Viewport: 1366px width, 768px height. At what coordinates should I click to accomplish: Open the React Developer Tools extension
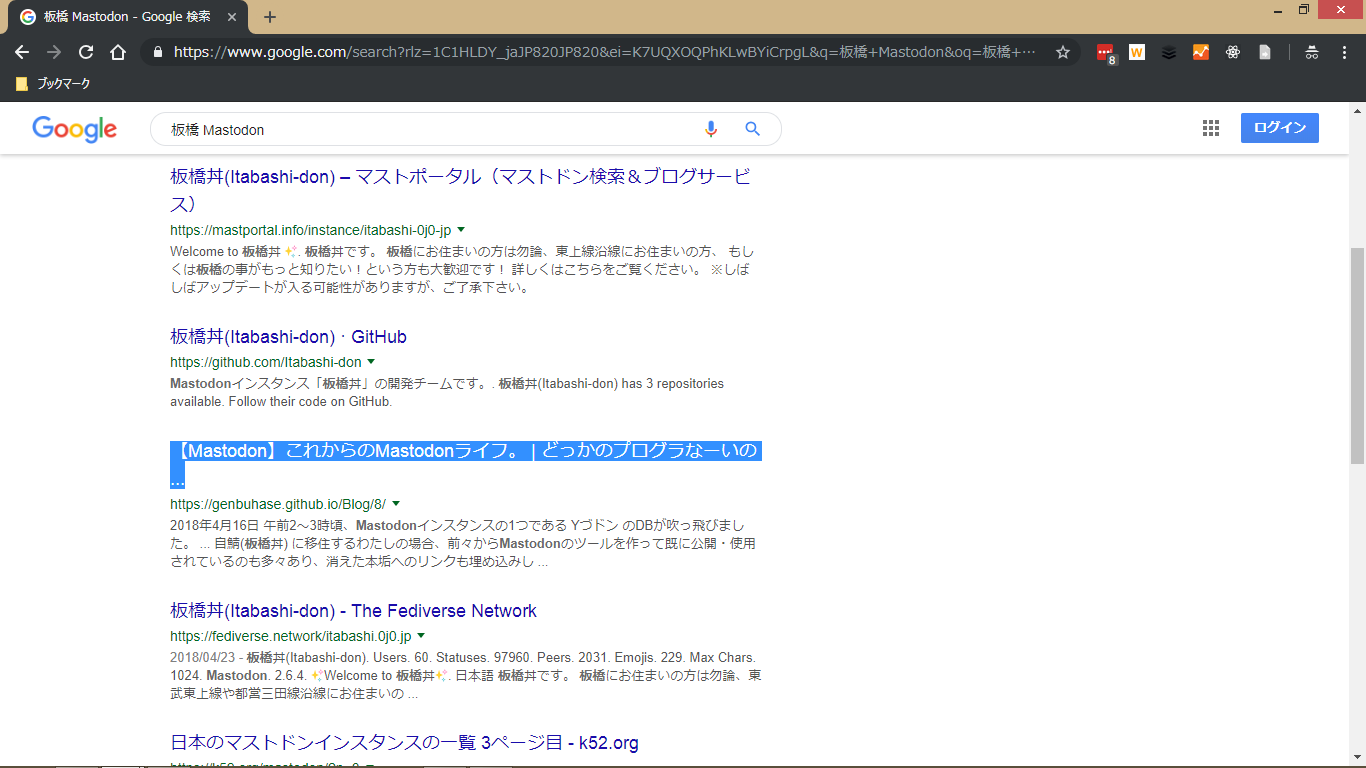pos(1233,52)
